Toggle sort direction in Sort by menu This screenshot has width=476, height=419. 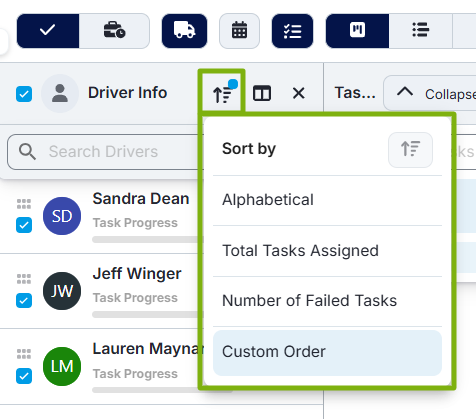(410, 150)
